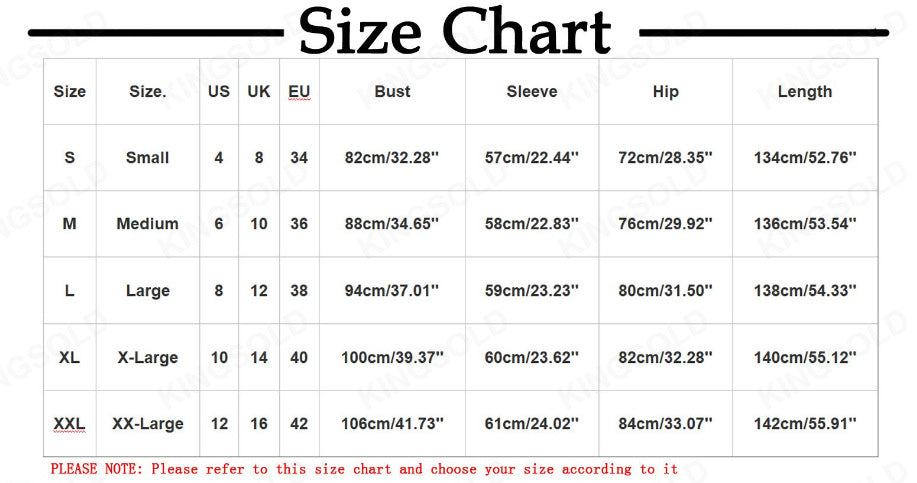The image size is (917, 483).
Task: Click the red PLEASE NOTE text
Action: coord(364,469)
